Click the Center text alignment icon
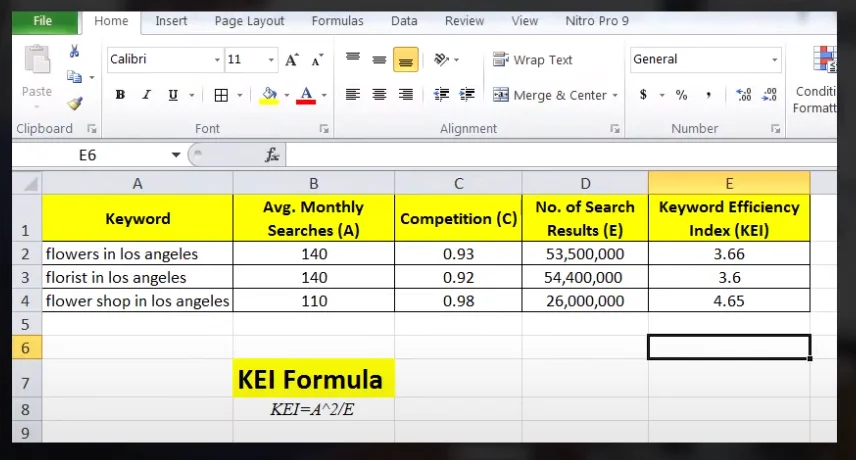 coord(379,95)
